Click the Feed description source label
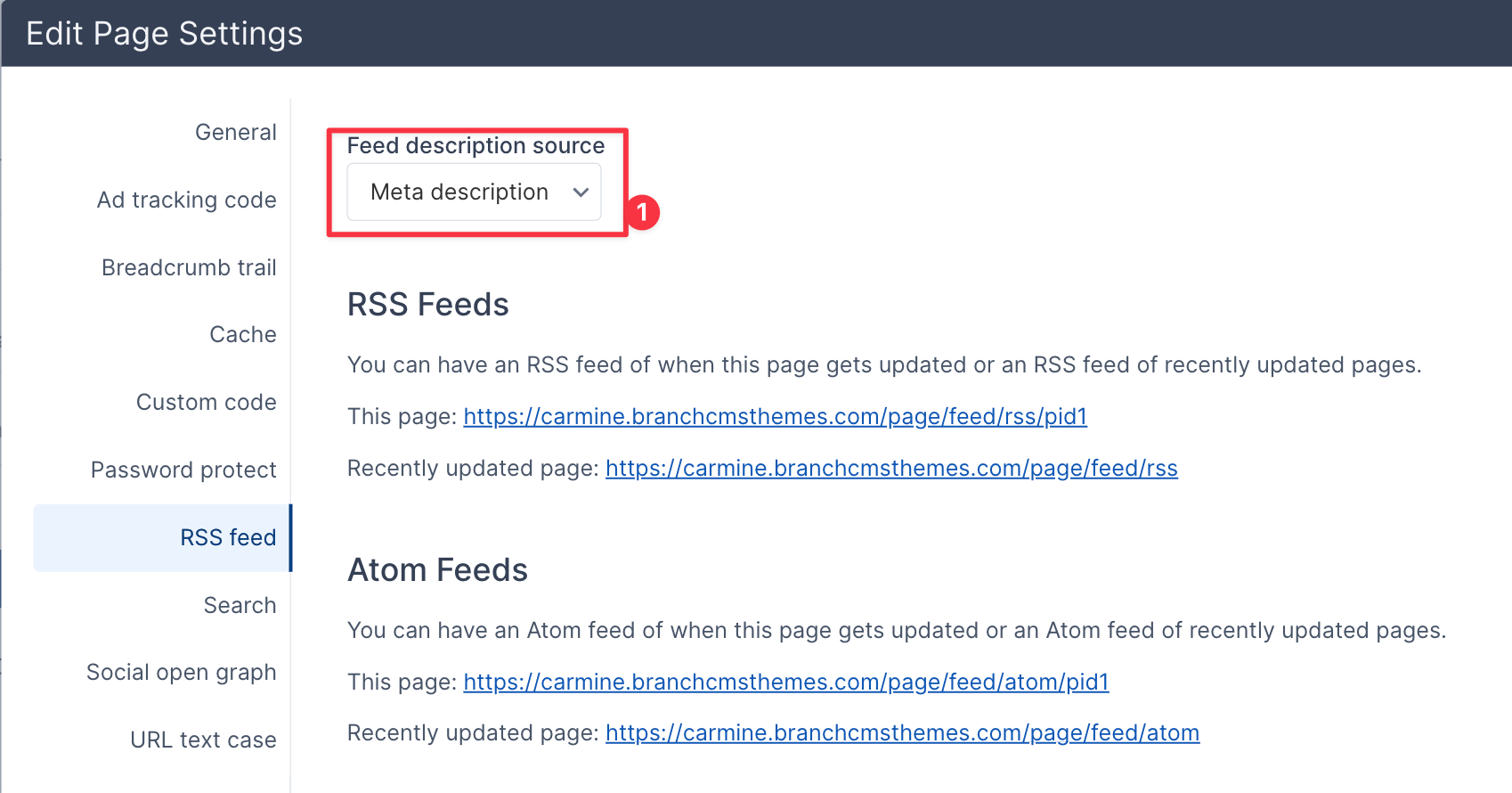The height and width of the screenshot is (793, 1512). (476, 145)
